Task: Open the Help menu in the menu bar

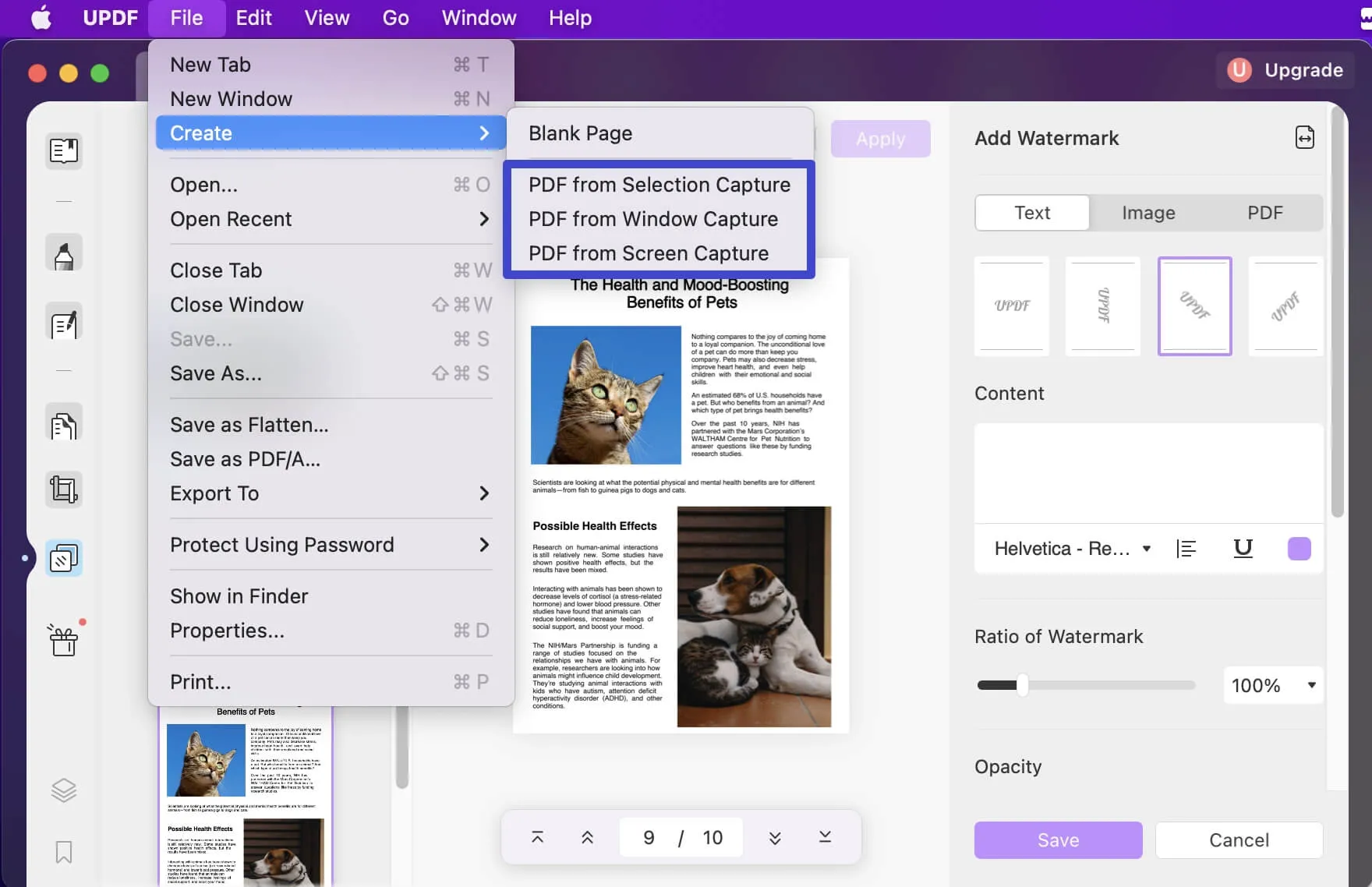Action: [569, 17]
